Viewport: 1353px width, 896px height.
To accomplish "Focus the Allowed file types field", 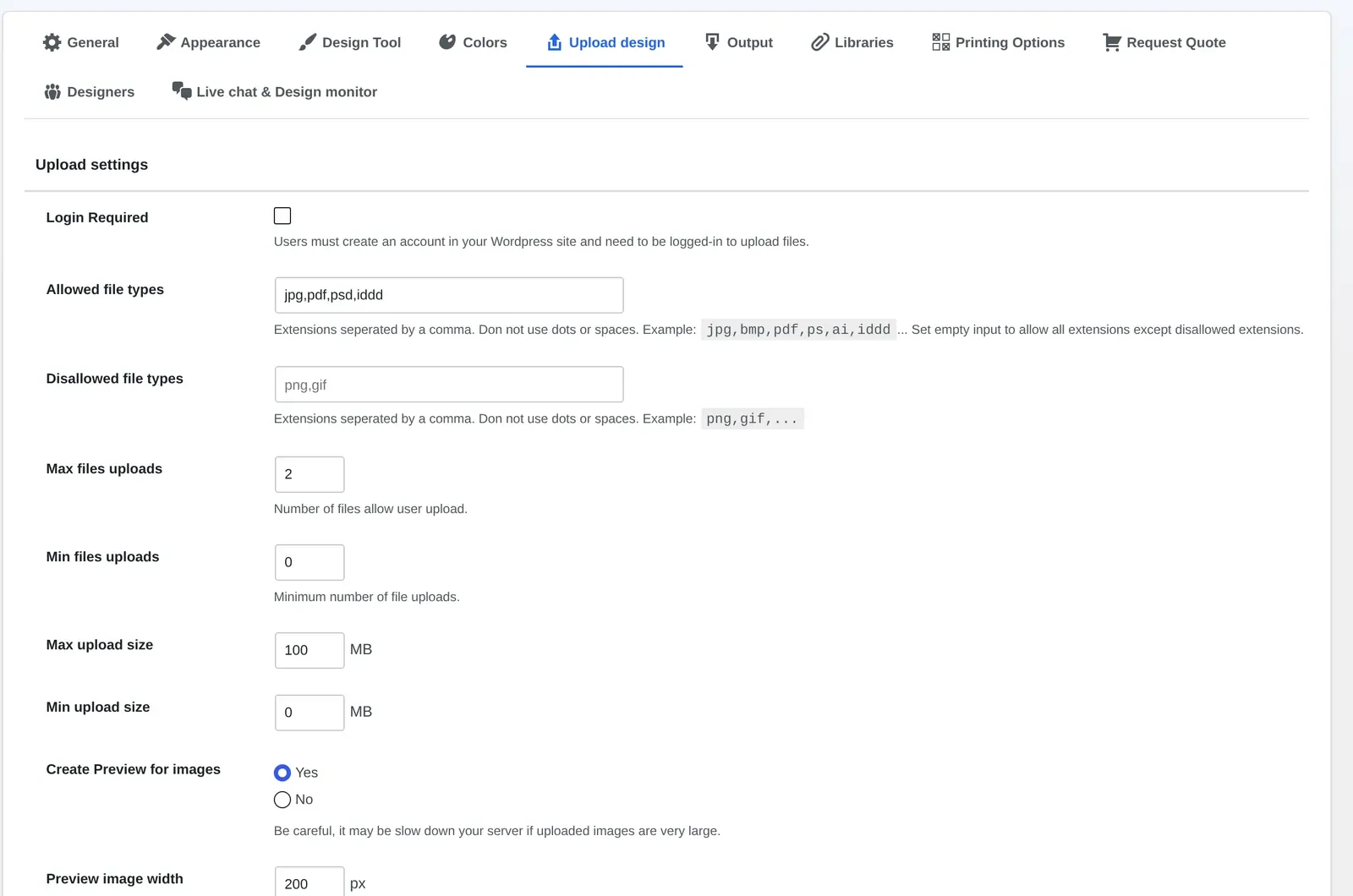I will [449, 295].
